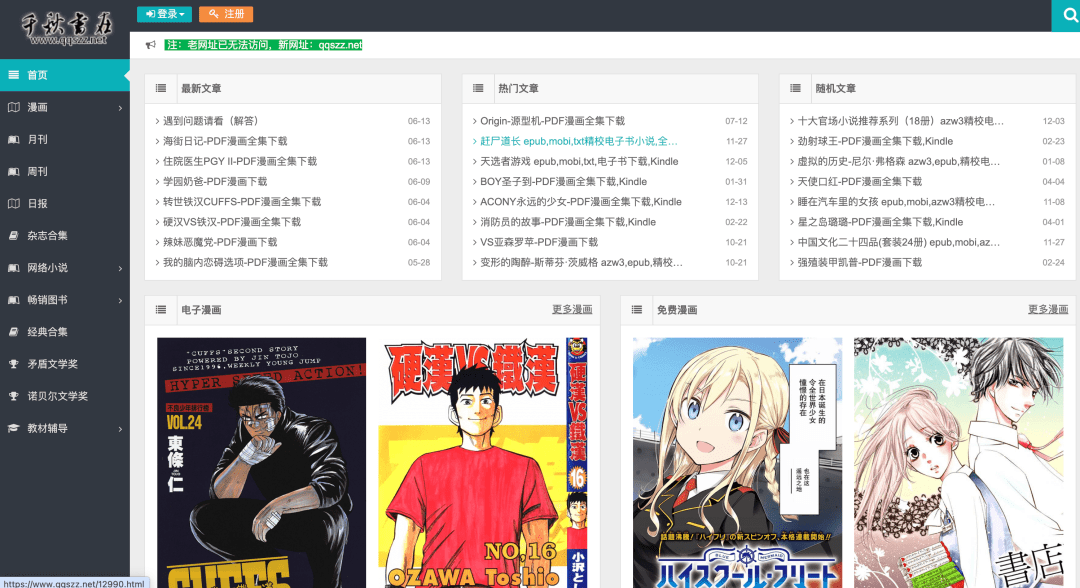Open the ハイスクール・フリート manga cover

pyautogui.click(x=737, y=463)
